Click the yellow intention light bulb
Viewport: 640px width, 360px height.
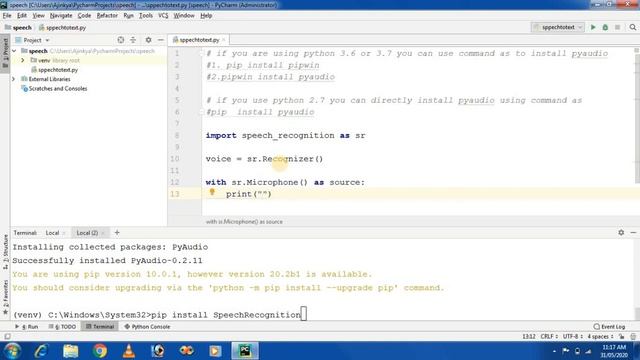[x=212, y=192]
